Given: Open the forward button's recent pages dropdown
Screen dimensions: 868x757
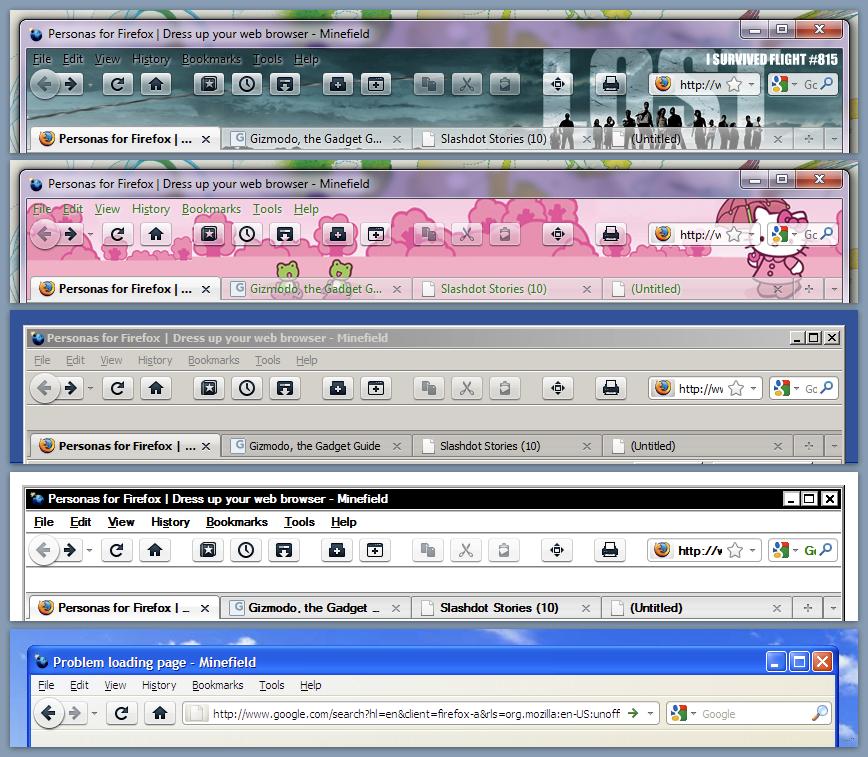Looking at the screenshot, I should point(88,86).
